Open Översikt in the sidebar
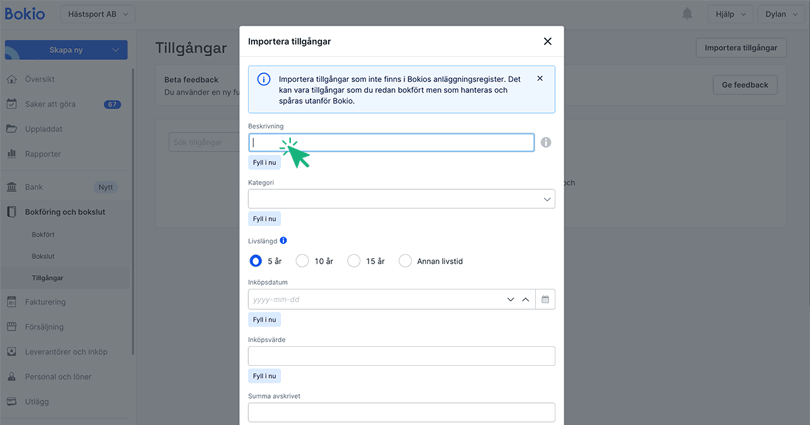 (42, 79)
